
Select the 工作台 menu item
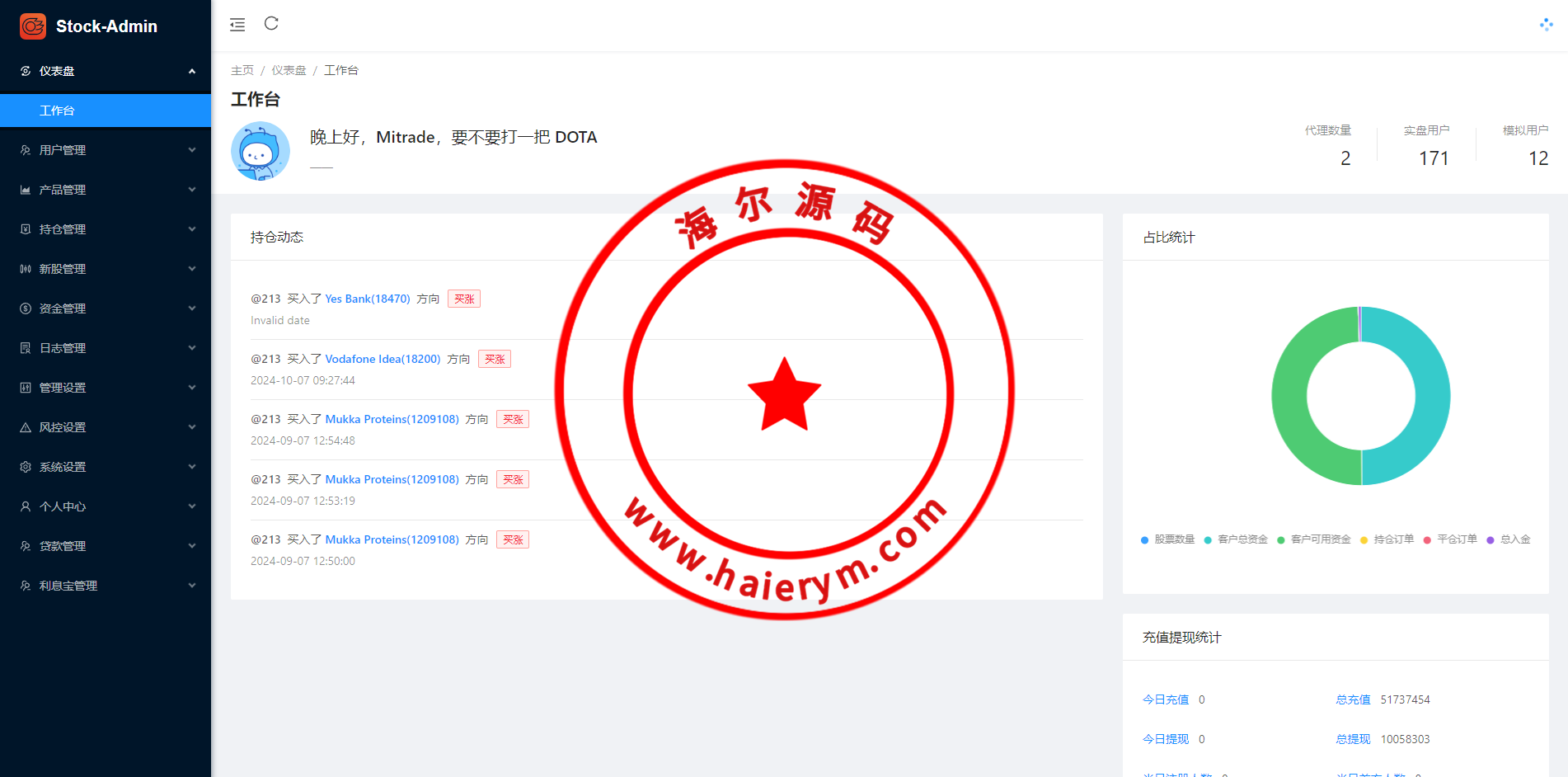(57, 111)
